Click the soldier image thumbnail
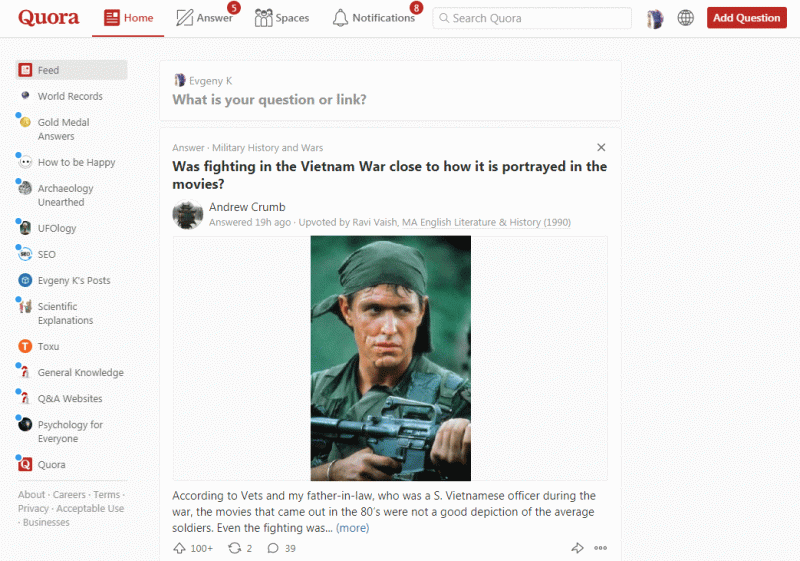The height and width of the screenshot is (561, 800). click(x=390, y=358)
